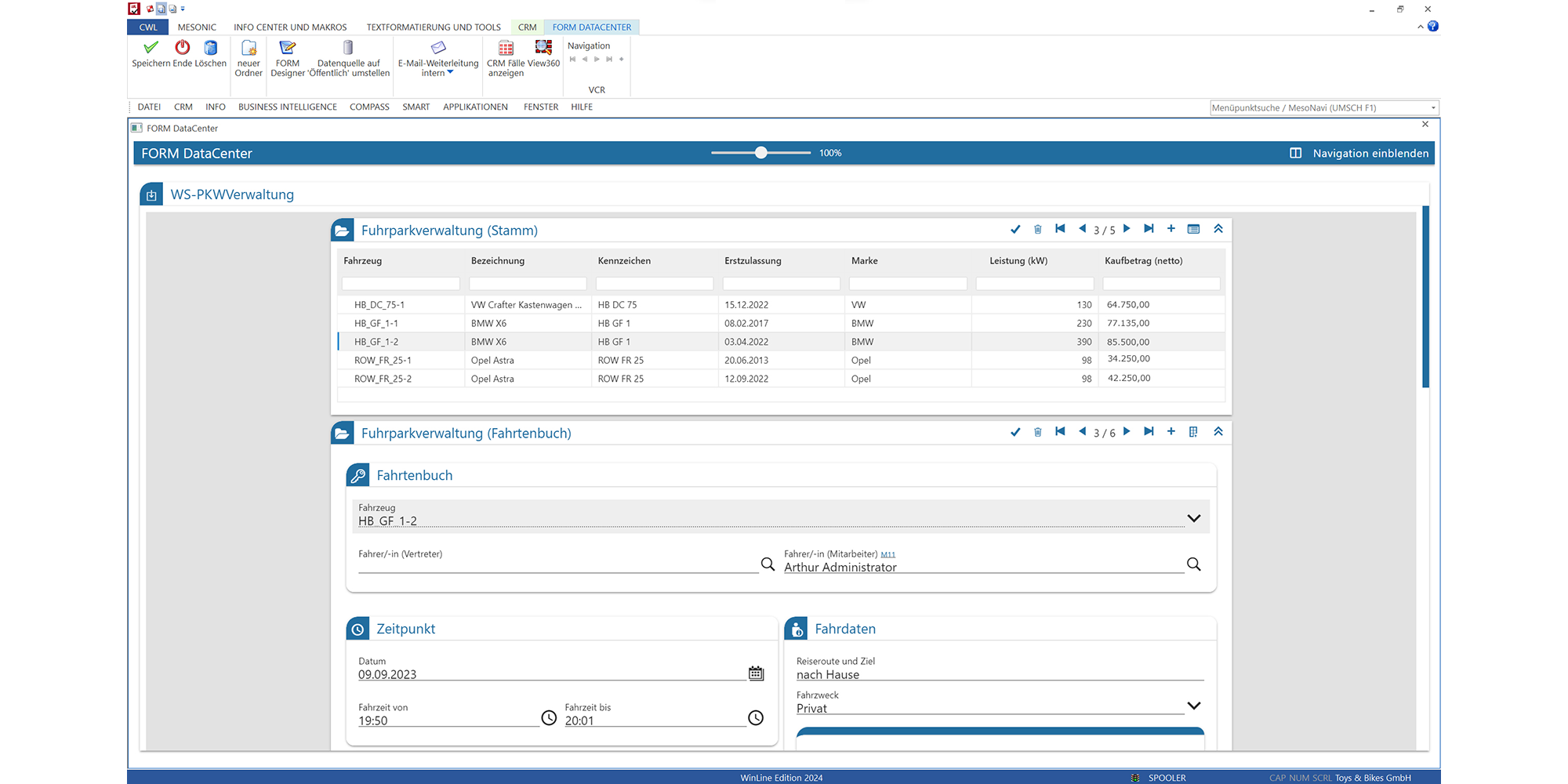Click the WS-PKWVerwaltung header icon
Screen dimensions: 1568x784
click(151, 194)
